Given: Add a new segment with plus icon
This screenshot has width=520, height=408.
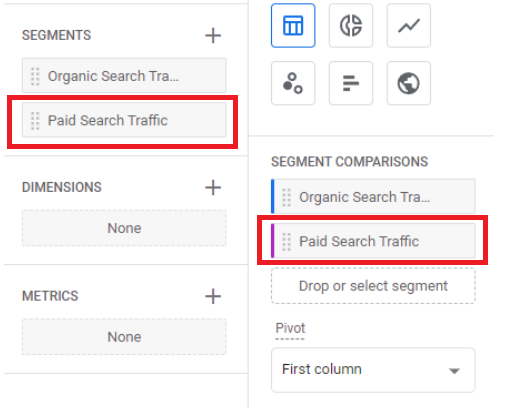Looking at the screenshot, I should 213,36.
